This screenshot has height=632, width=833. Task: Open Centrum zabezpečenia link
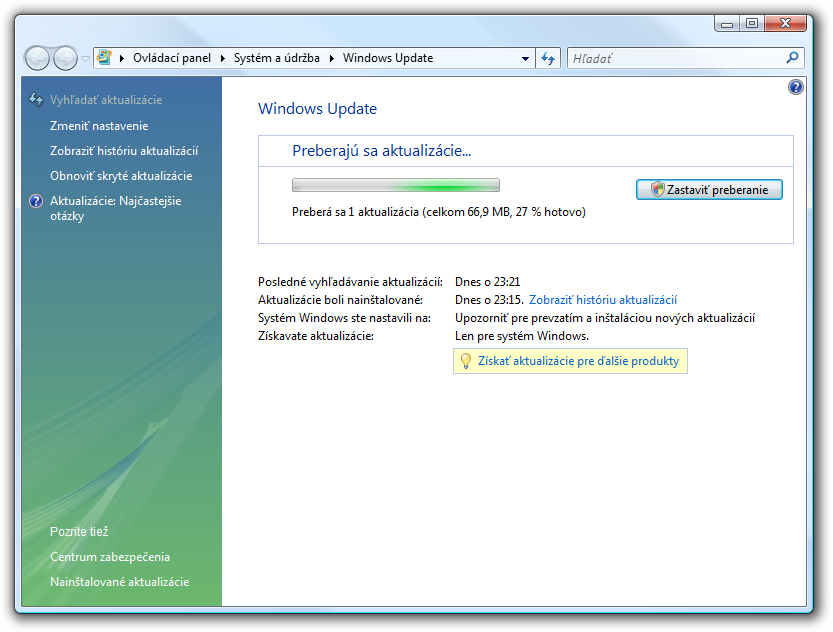pyautogui.click(x=110, y=557)
